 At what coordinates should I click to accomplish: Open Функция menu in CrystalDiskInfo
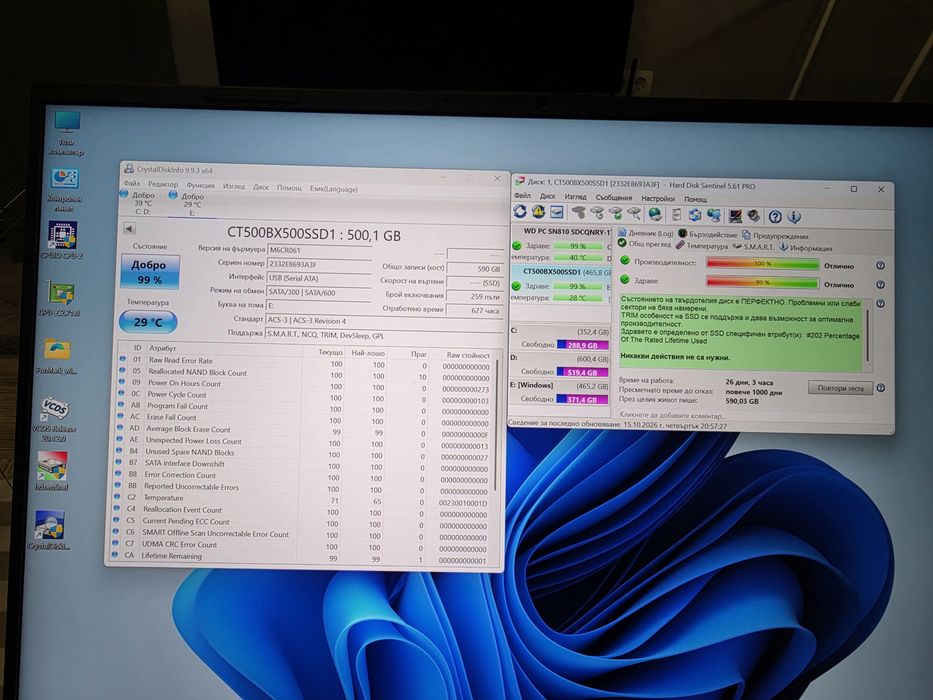pyautogui.click(x=201, y=185)
